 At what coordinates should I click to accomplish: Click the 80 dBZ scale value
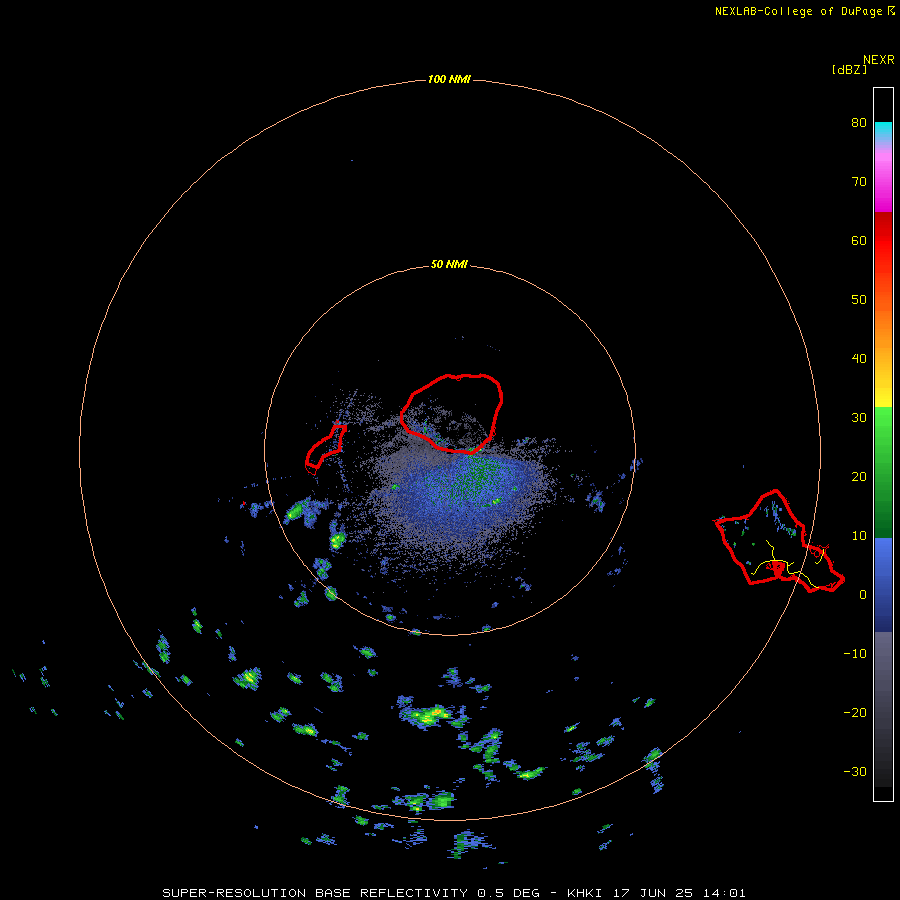point(859,123)
